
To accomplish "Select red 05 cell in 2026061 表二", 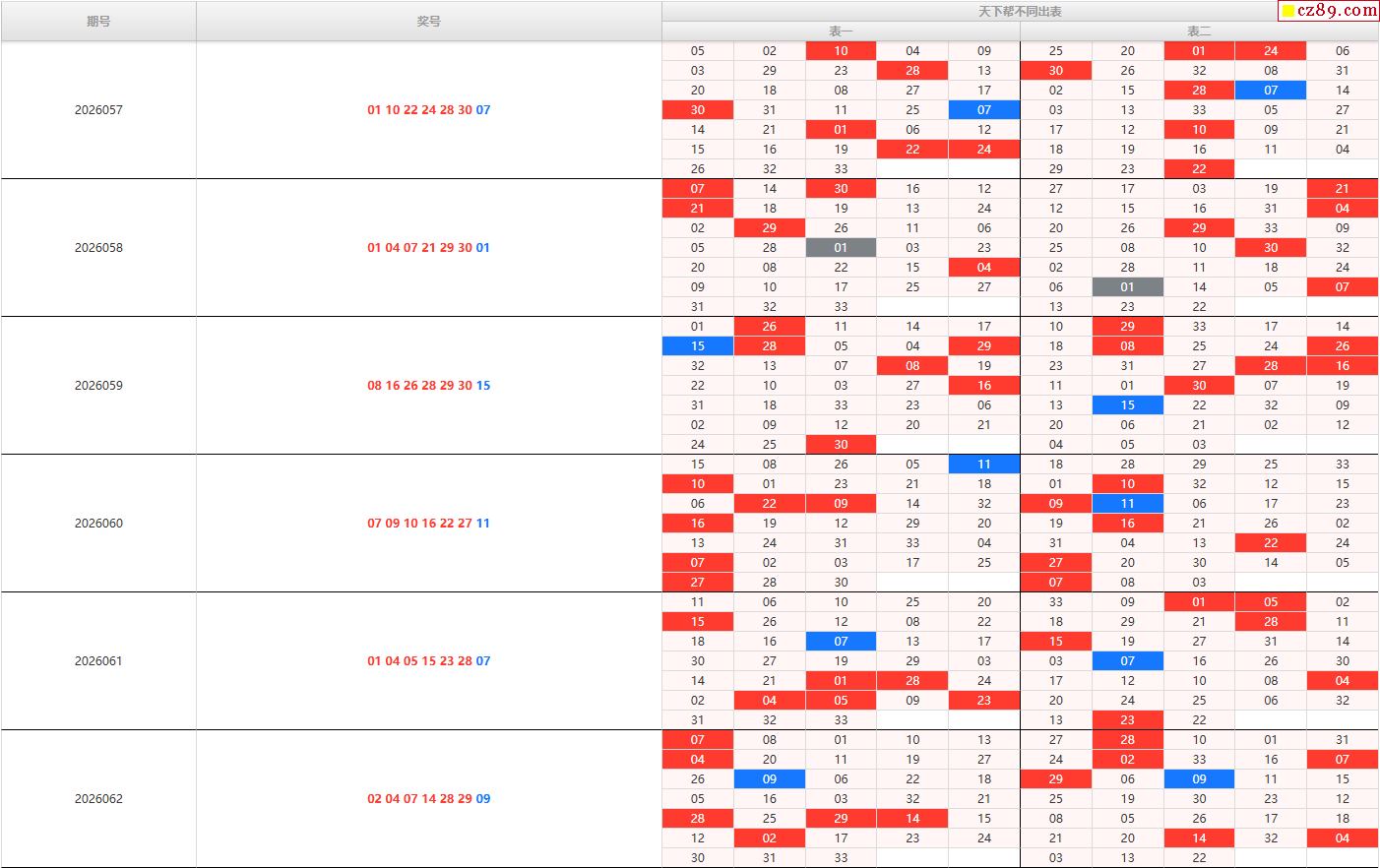I will tap(1271, 602).
